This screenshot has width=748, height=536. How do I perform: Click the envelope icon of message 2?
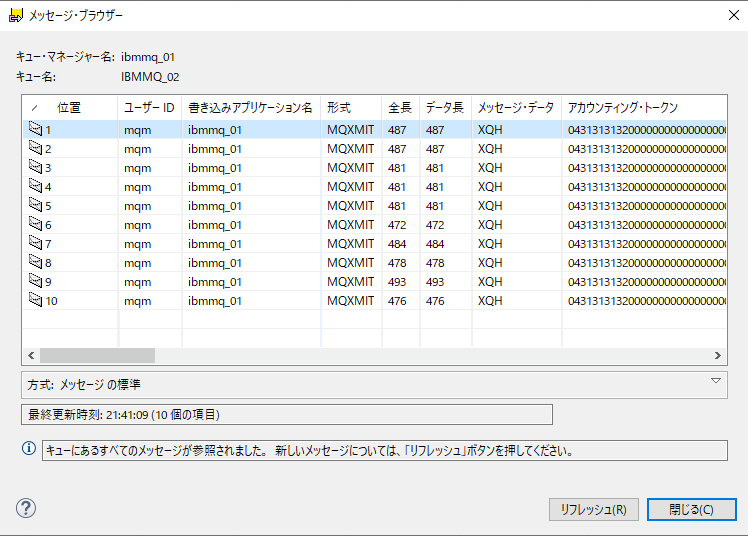pos(35,148)
